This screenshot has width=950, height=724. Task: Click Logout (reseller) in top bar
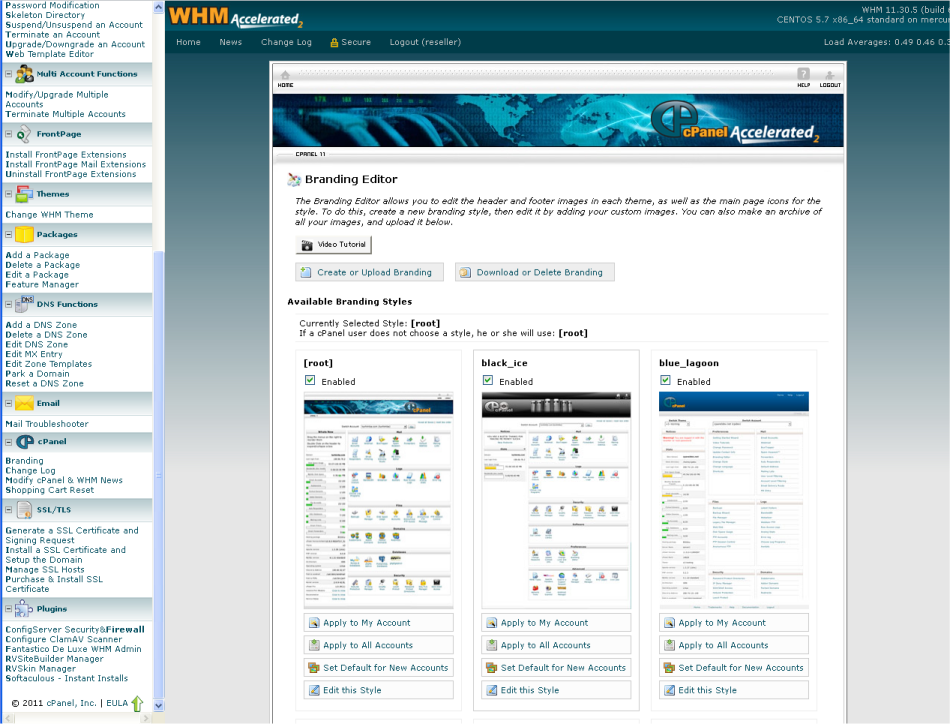425,42
